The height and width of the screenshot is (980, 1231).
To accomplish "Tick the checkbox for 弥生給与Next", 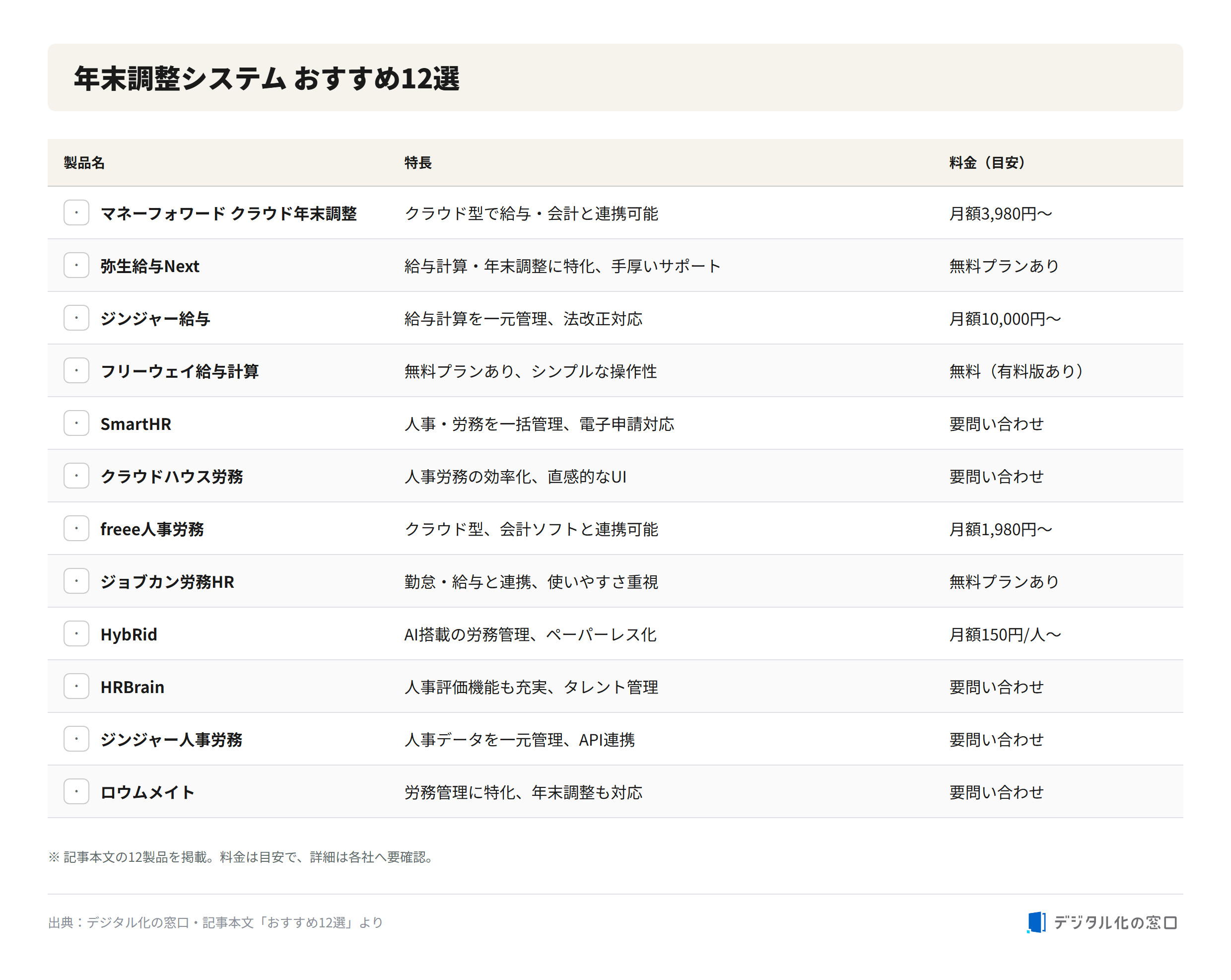I will point(76,265).
